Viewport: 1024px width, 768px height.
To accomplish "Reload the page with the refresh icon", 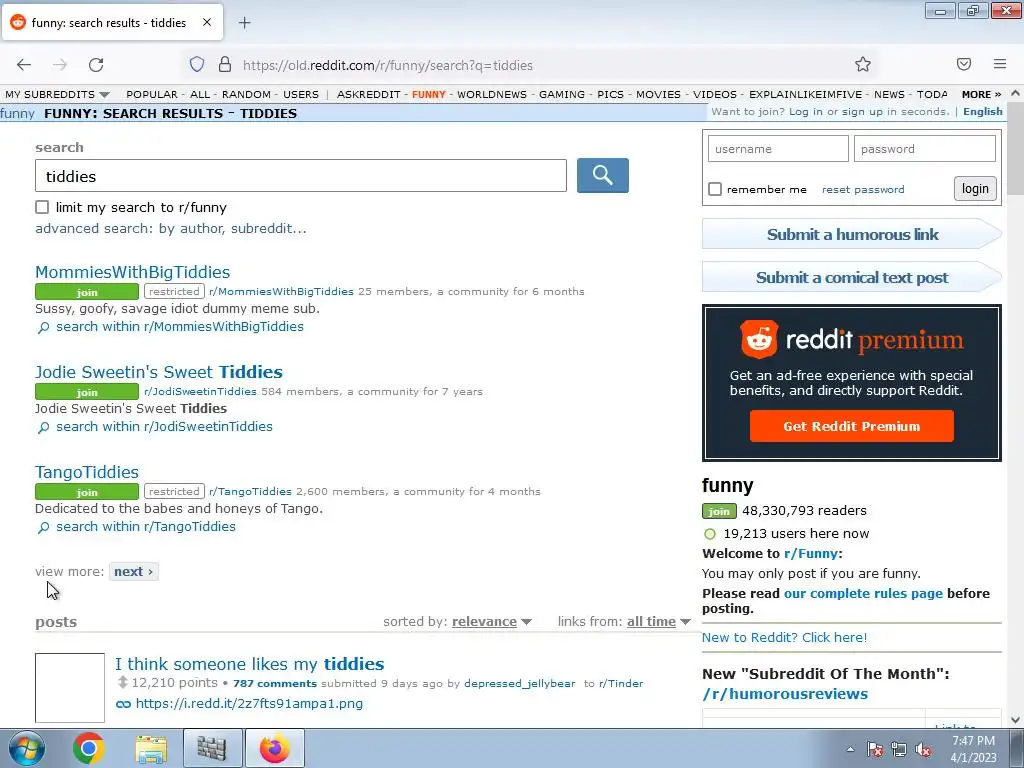I will click(x=96, y=65).
